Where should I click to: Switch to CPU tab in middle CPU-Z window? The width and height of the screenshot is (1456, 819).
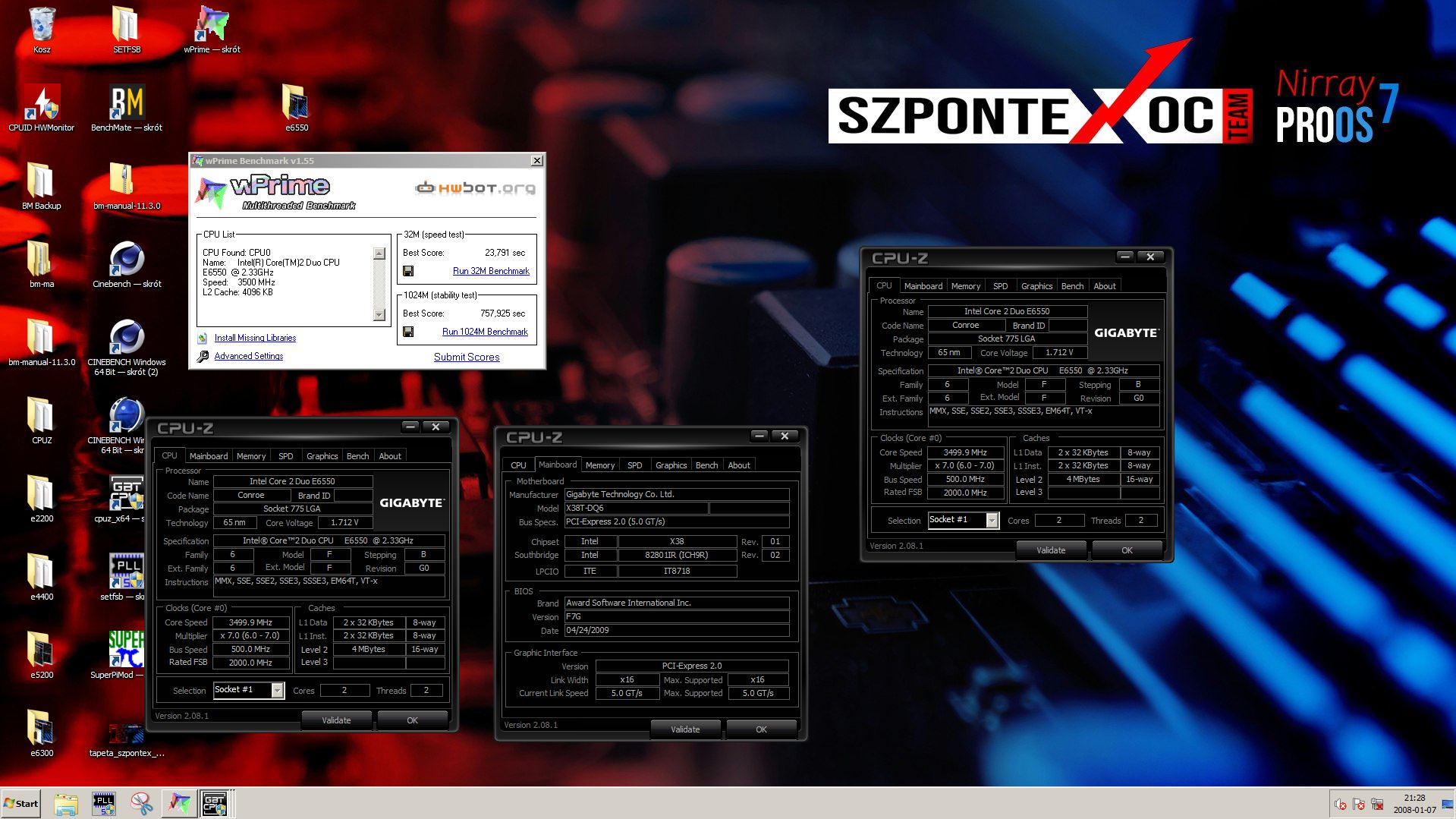[518, 465]
